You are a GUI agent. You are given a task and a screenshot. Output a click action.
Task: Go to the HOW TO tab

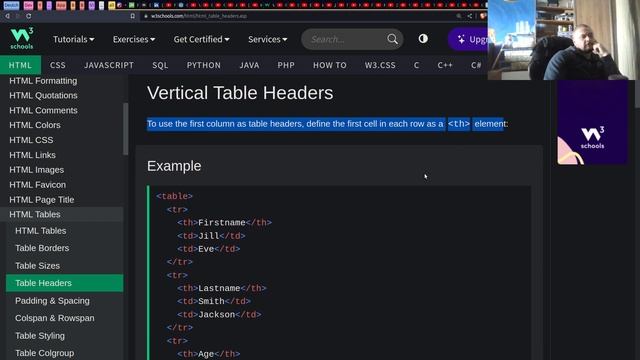[330, 65]
